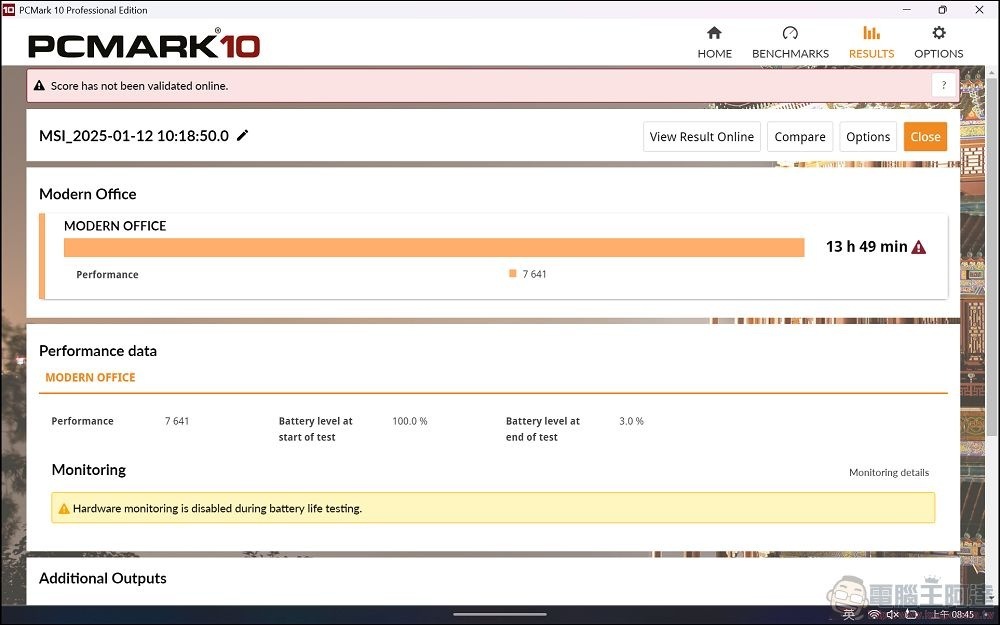Image resolution: width=1000 pixels, height=625 pixels.
Task: Click the red warning icon beside 13 h 49 min
Action: (919, 247)
